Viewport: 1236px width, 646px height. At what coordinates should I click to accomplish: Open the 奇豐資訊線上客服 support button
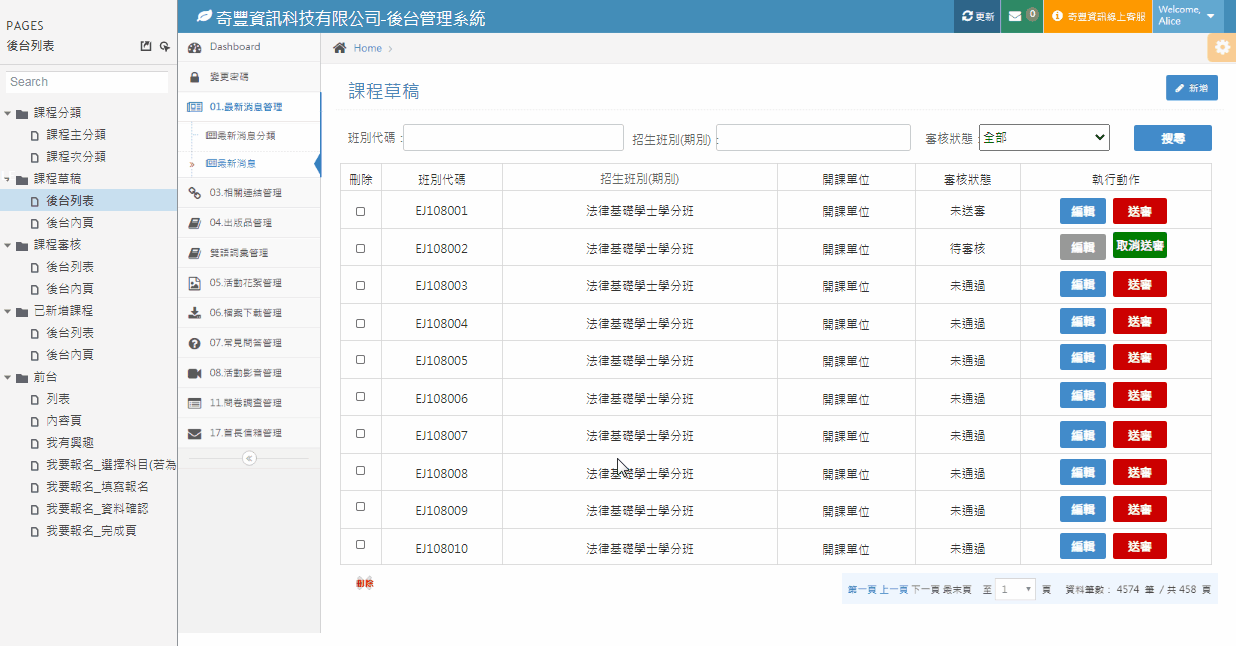click(1098, 16)
